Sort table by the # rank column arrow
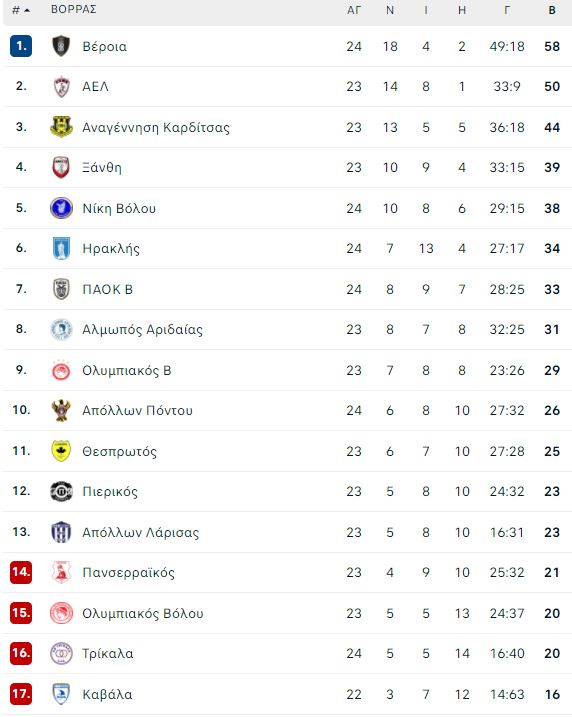Image resolution: width=572 pixels, height=717 pixels. 21,10
